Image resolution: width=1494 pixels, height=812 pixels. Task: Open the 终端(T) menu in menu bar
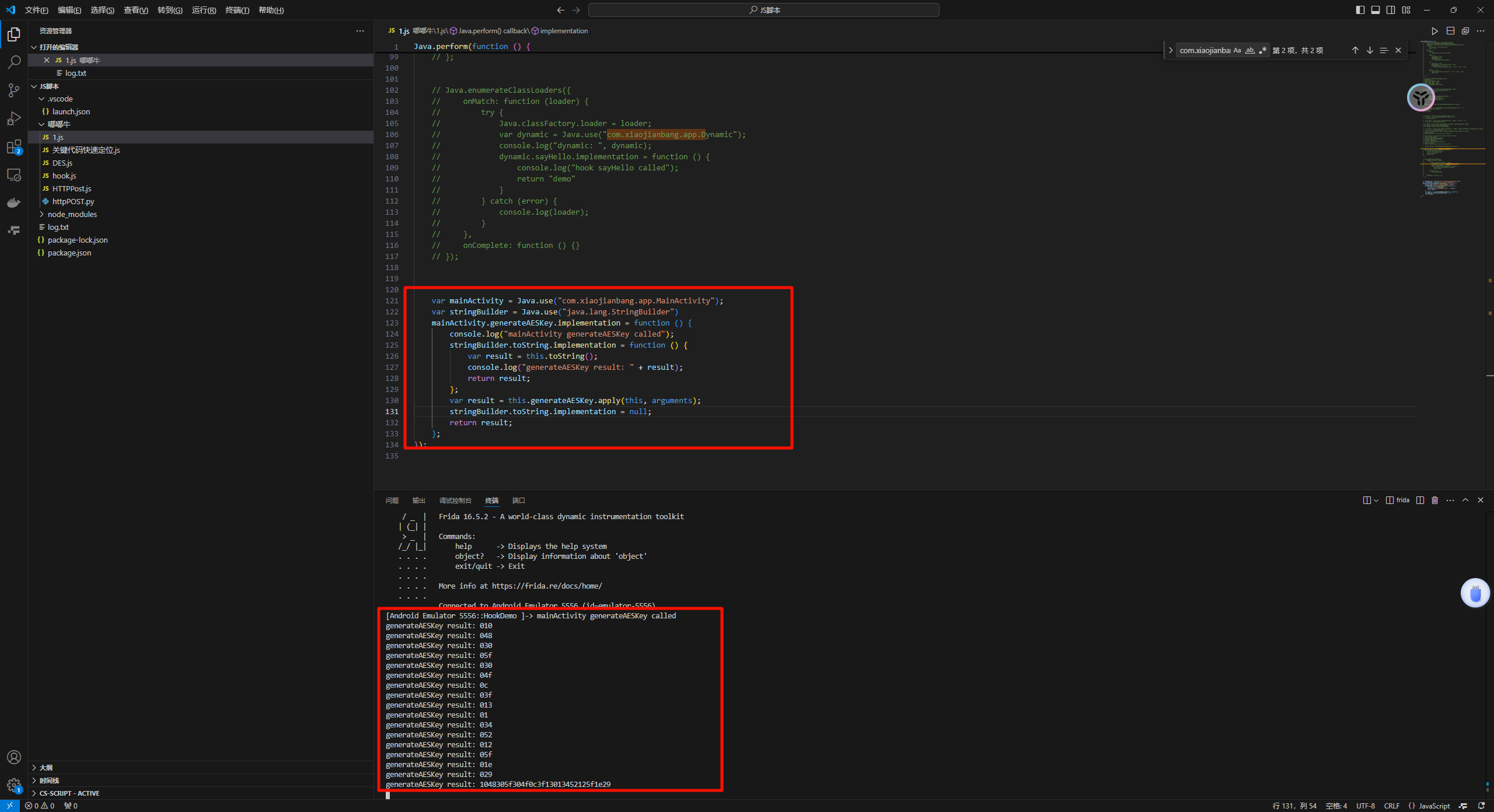click(237, 10)
